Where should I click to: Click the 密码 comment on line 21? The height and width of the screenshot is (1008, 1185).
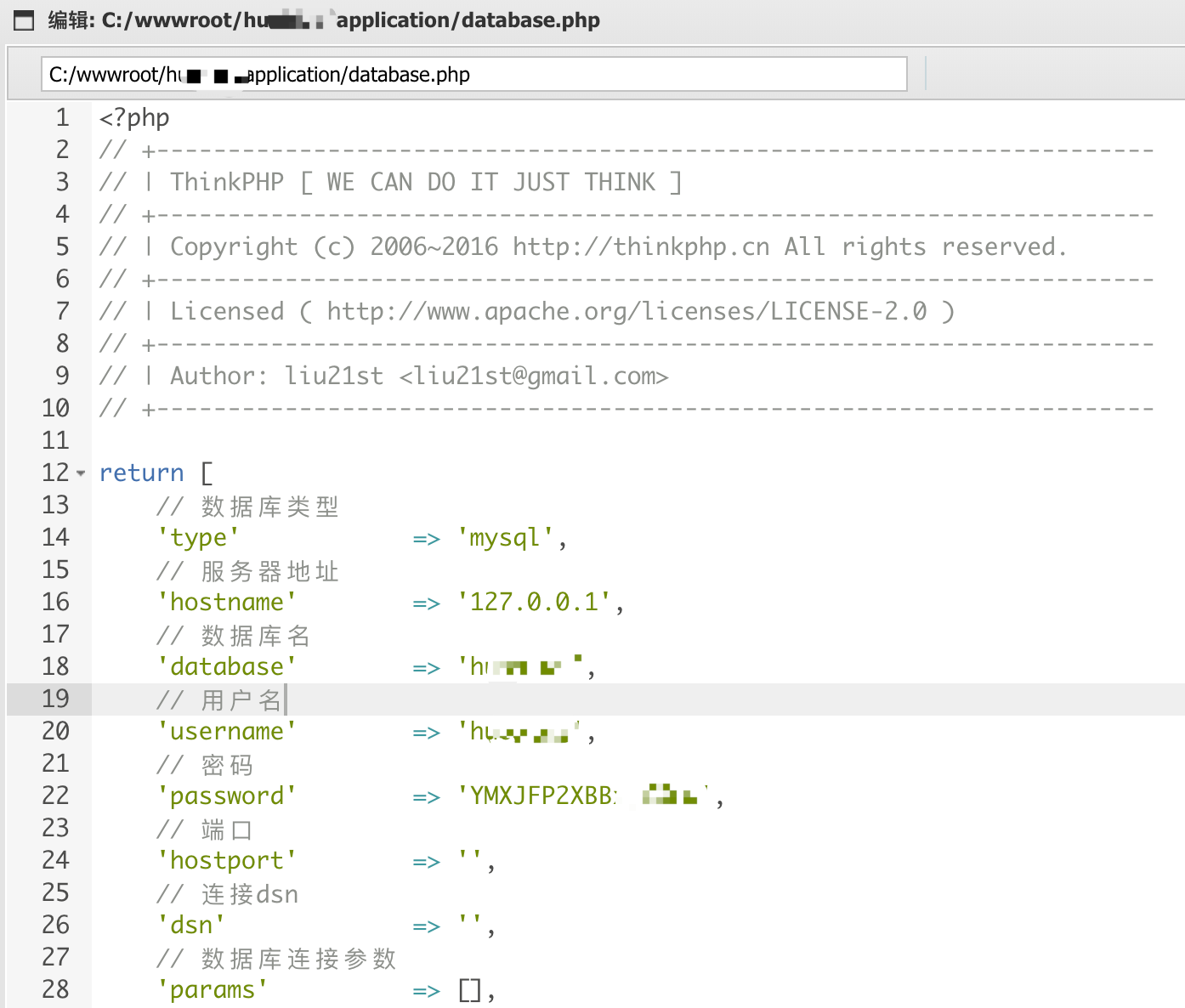(x=205, y=764)
